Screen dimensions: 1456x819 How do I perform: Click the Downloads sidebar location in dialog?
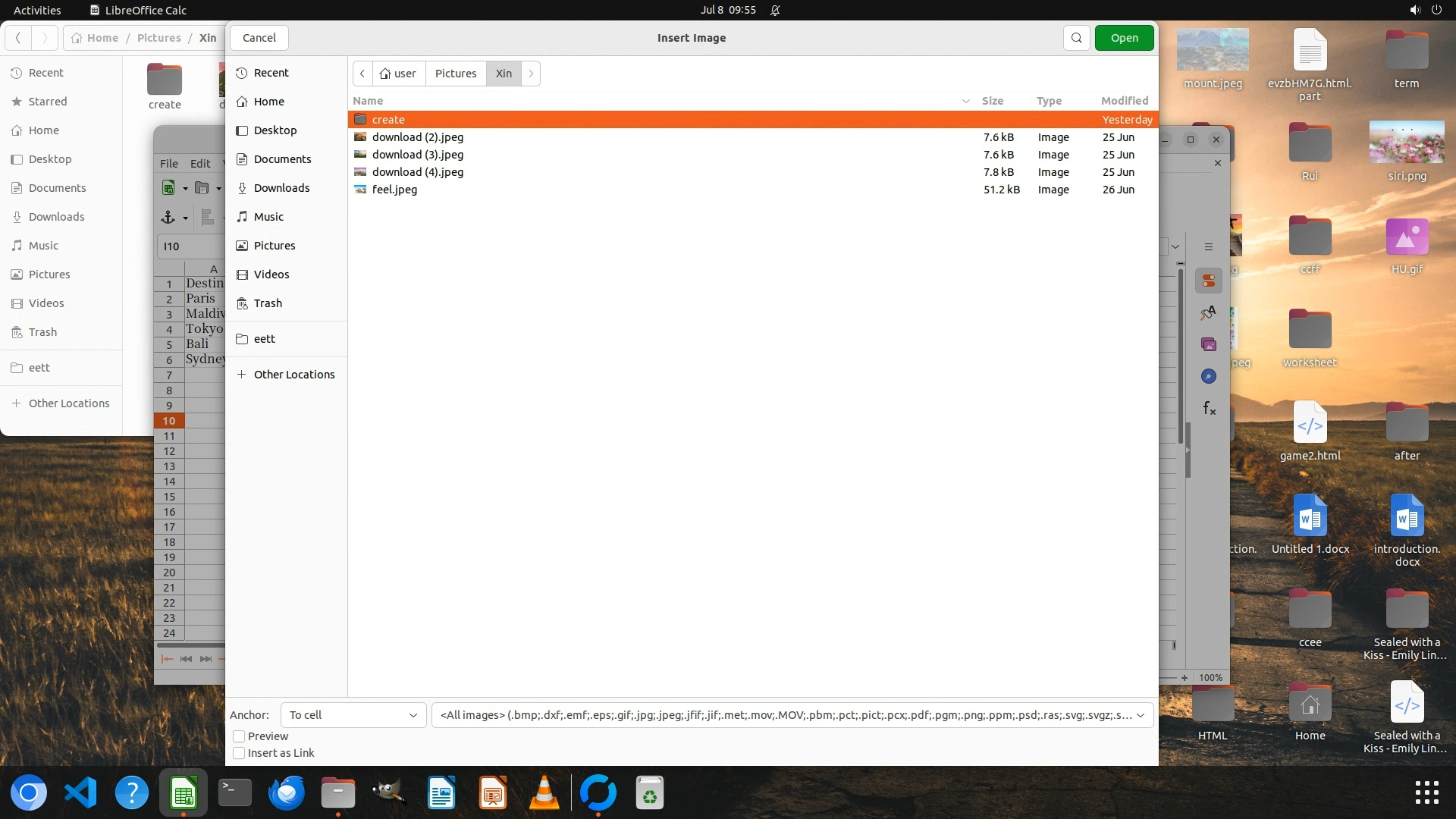click(x=281, y=188)
